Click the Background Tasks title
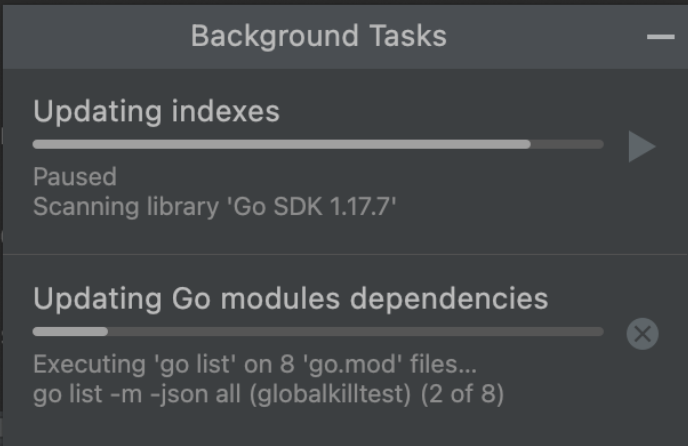 tap(318, 37)
